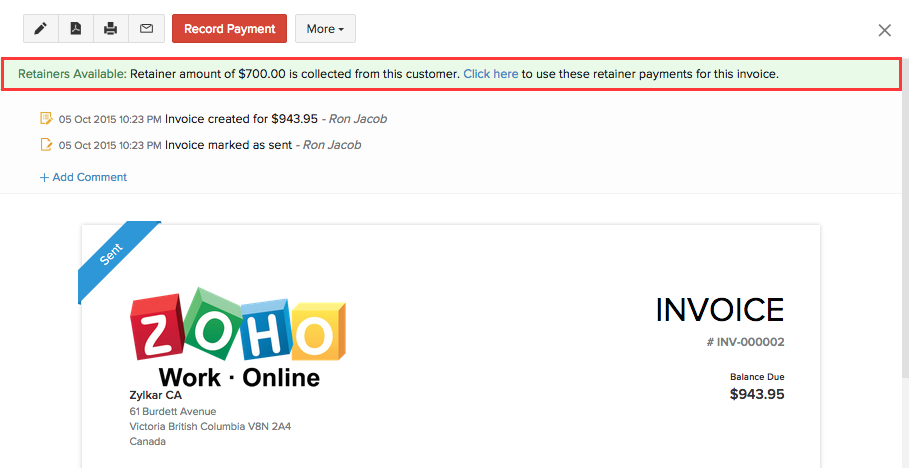Click the printer icon to print invoice
The width and height of the screenshot is (909, 468).
(x=111, y=28)
